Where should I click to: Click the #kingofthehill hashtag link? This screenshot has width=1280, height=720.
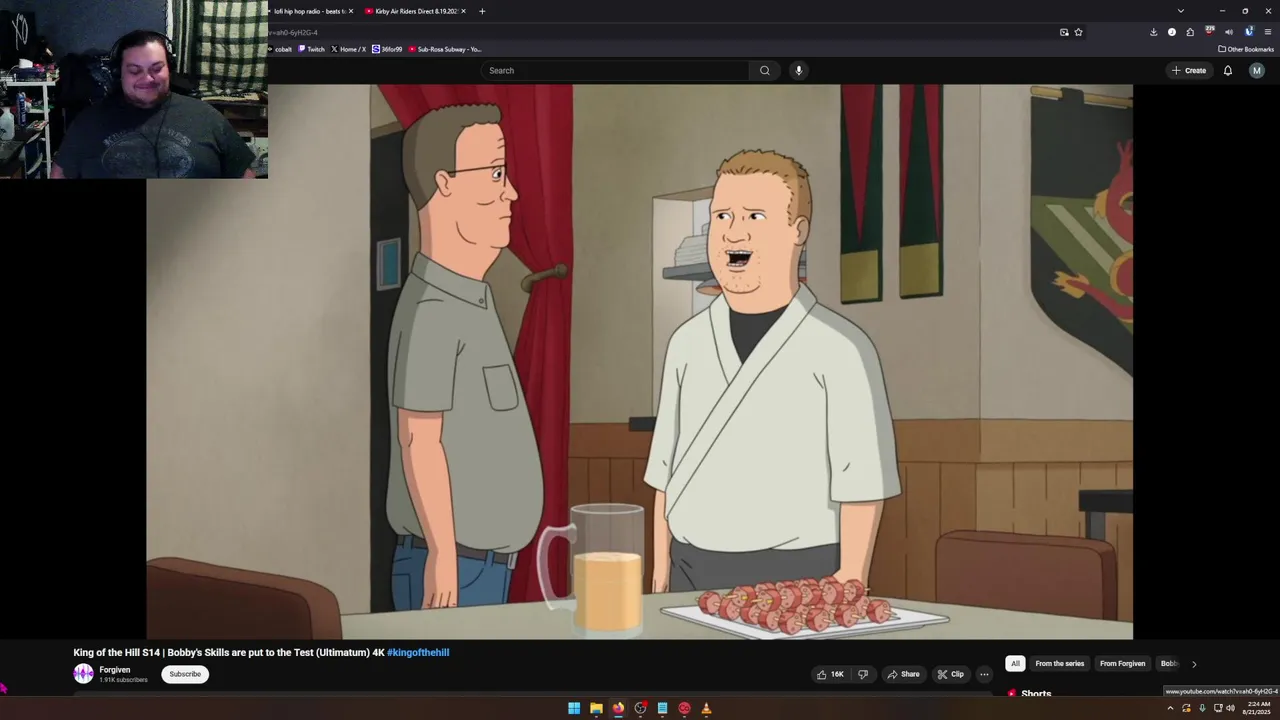point(418,652)
